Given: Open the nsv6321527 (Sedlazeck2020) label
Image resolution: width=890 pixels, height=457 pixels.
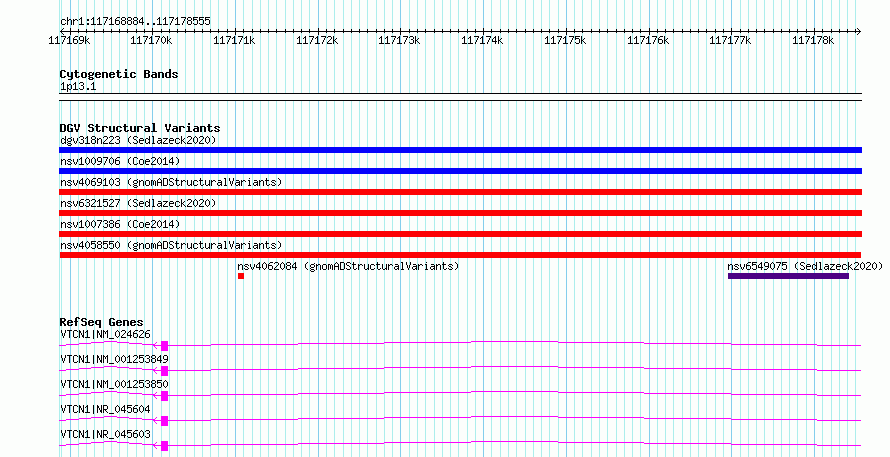Looking at the screenshot, I should point(138,203).
